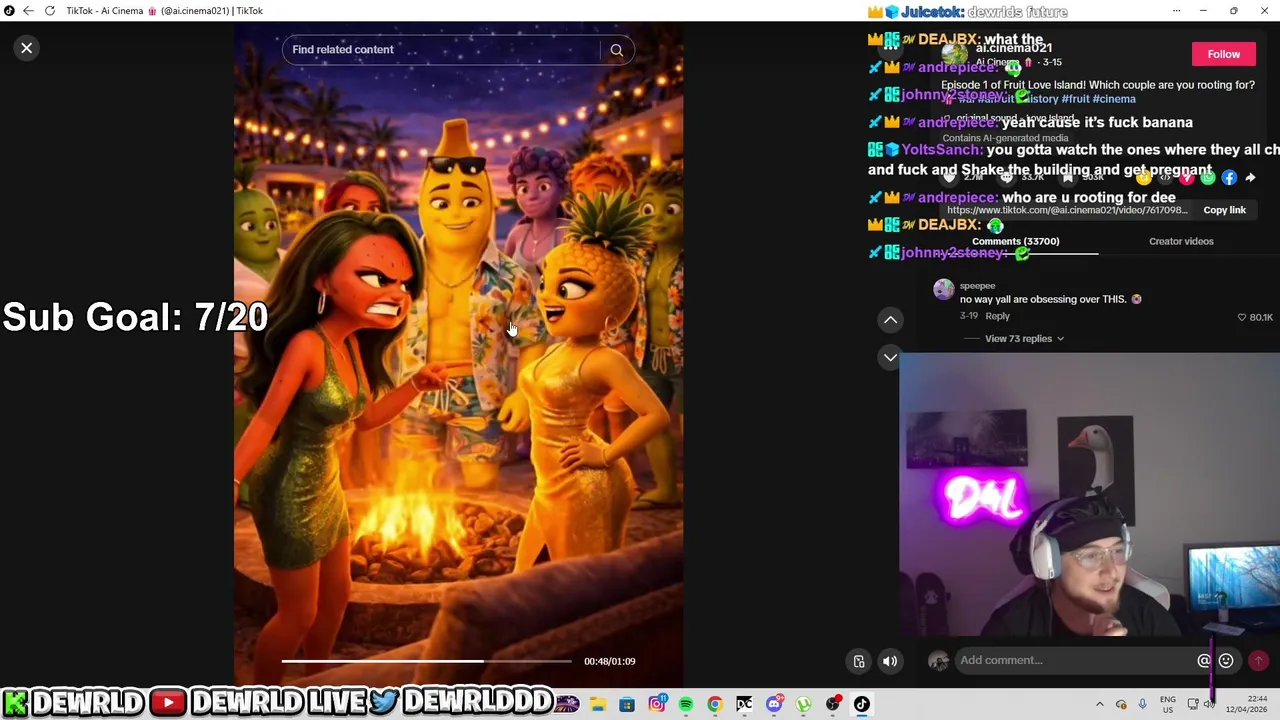This screenshot has width=1280, height=720.
Task: Open OBS Studio from taskbar
Action: pos(833,704)
